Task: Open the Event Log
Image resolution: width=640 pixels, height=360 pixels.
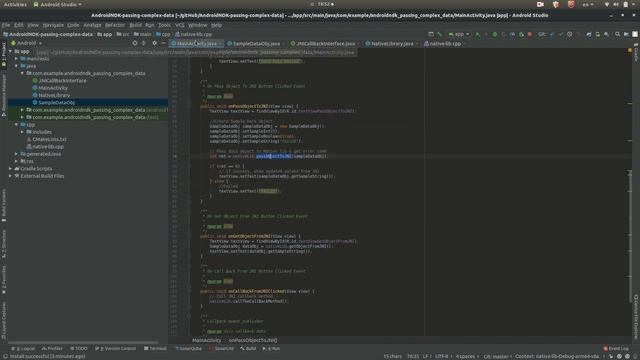Action: 616,349
